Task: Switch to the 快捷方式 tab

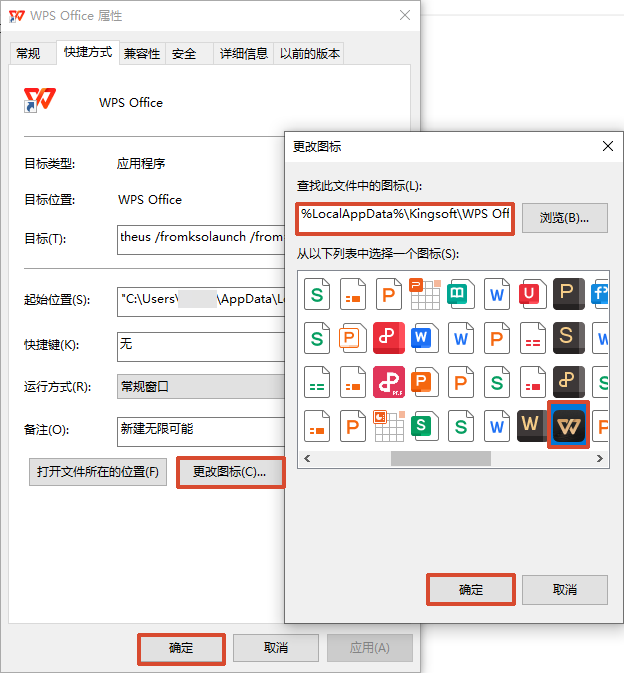Action: point(88,52)
